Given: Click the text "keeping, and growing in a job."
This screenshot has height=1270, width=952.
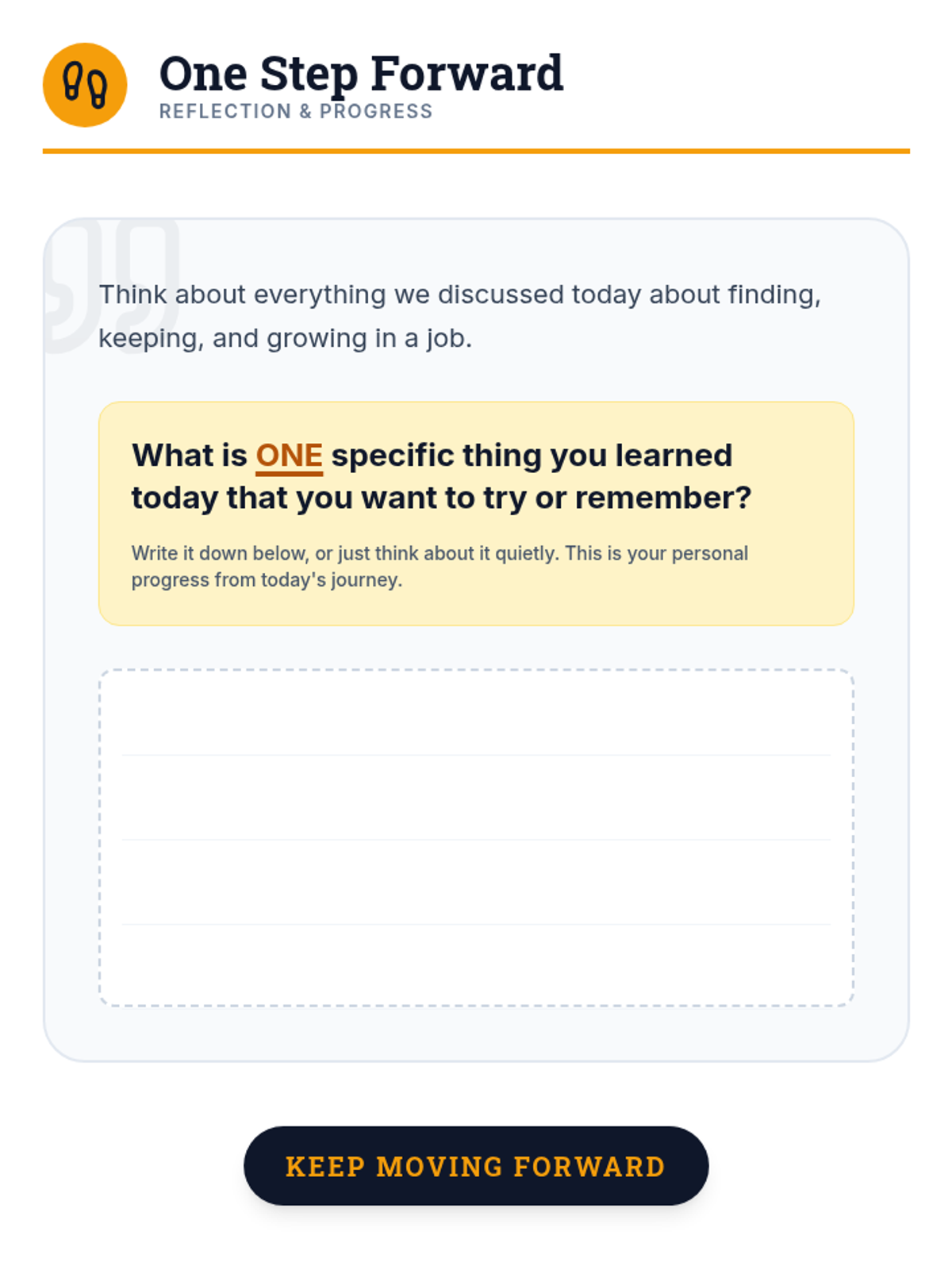Looking at the screenshot, I should 285,338.
